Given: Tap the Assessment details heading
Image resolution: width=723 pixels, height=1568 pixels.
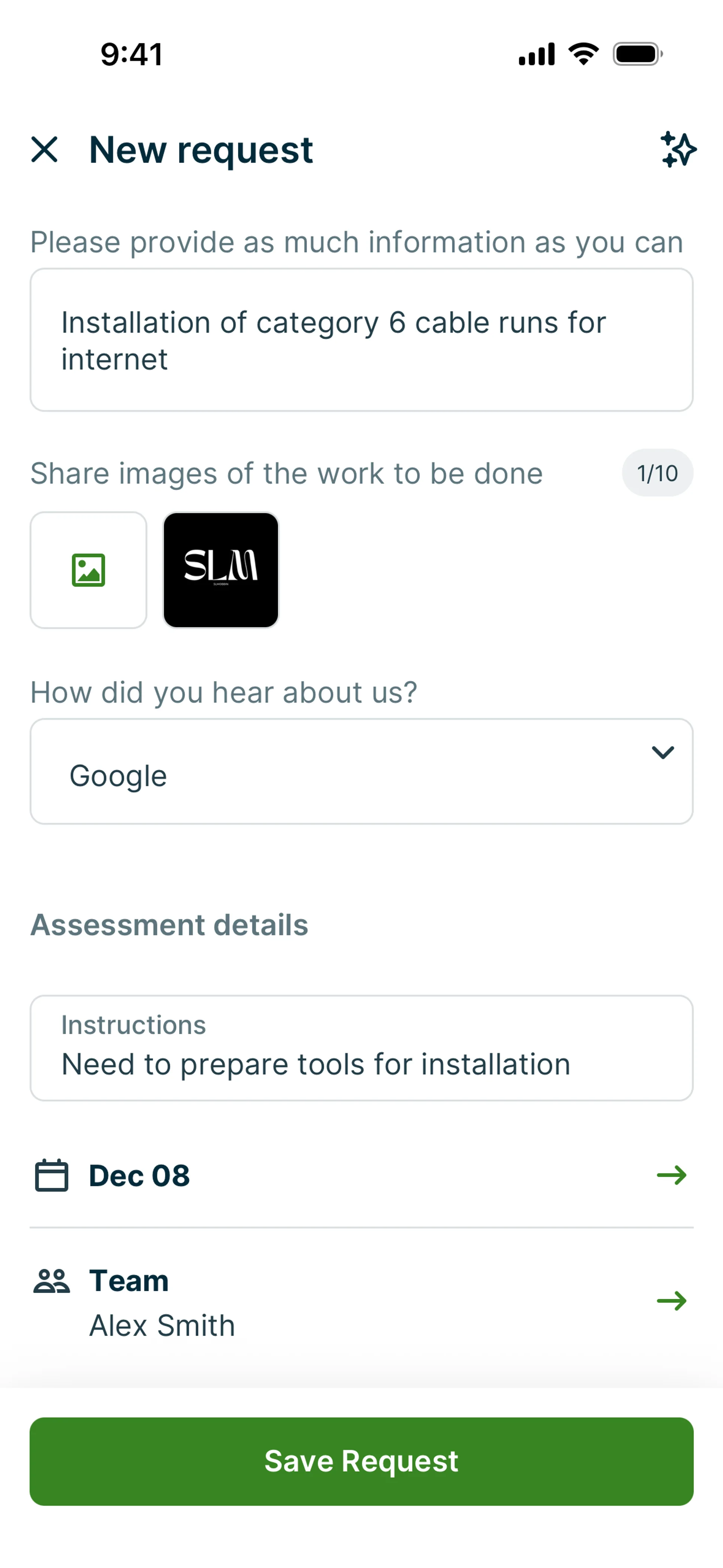Looking at the screenshot, I should (x=169, y=925).
